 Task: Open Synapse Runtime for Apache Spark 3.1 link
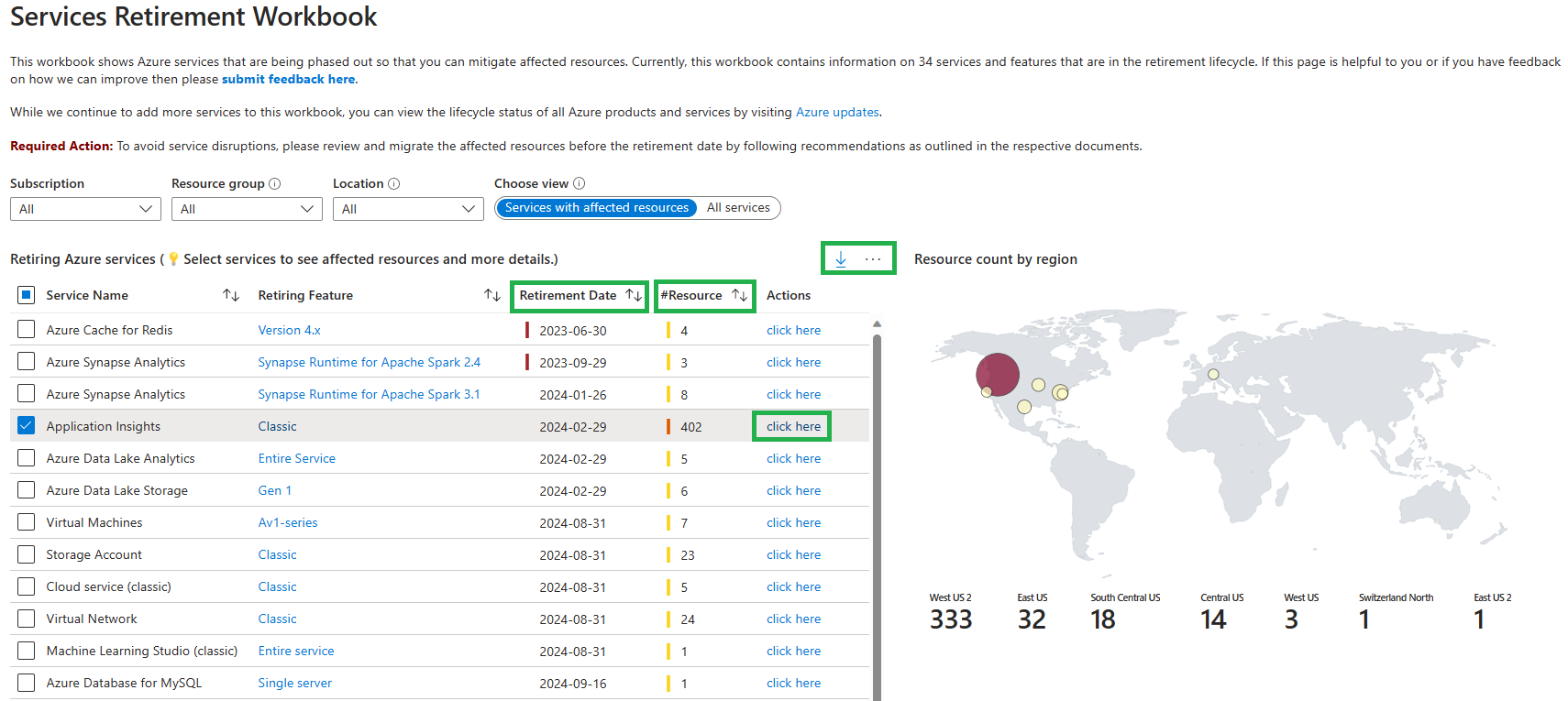pos(370,394)
